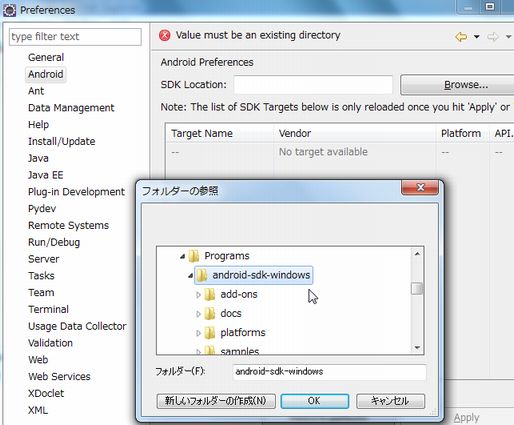514x425 pixels.
Task: Open Install/Update preferences
Action: coord(62,141)
